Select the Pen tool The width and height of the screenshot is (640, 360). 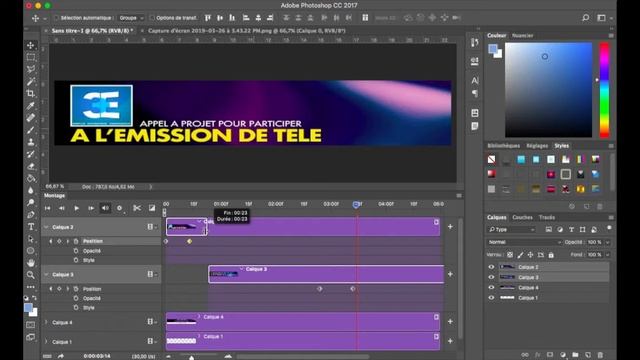click(x=31, y=215)
